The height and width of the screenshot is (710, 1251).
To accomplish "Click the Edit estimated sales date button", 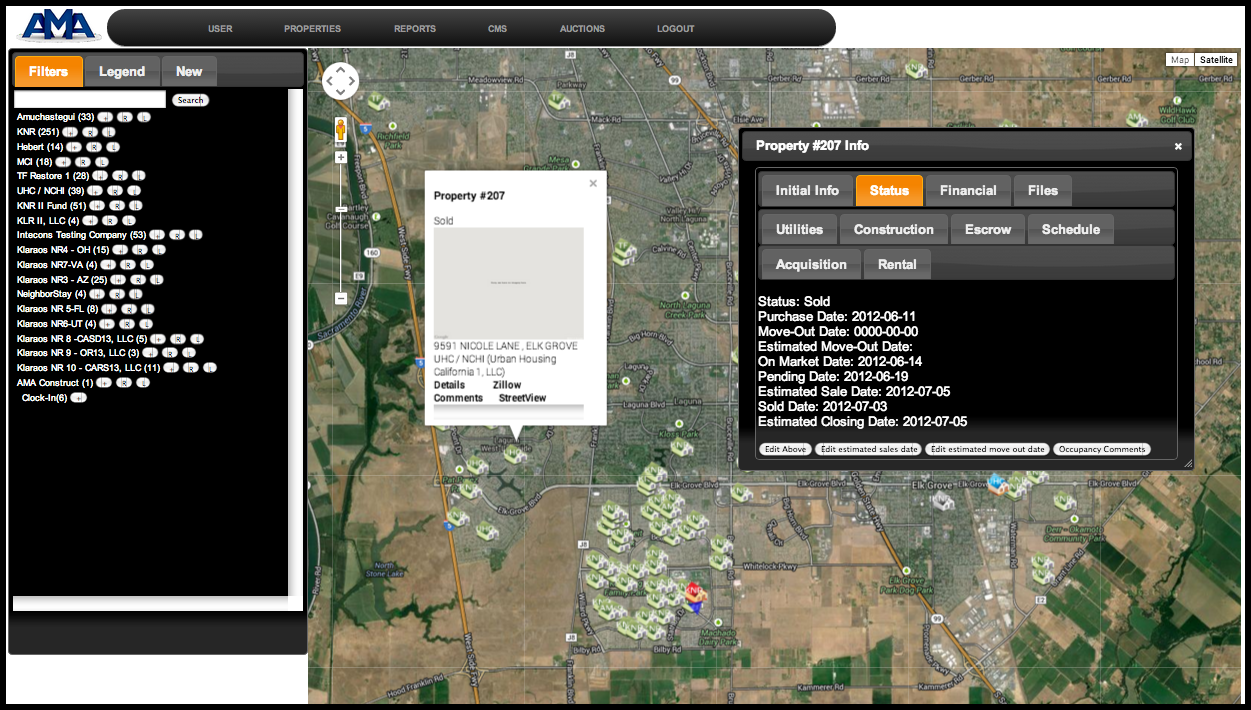I will click(x=869, y=449).
